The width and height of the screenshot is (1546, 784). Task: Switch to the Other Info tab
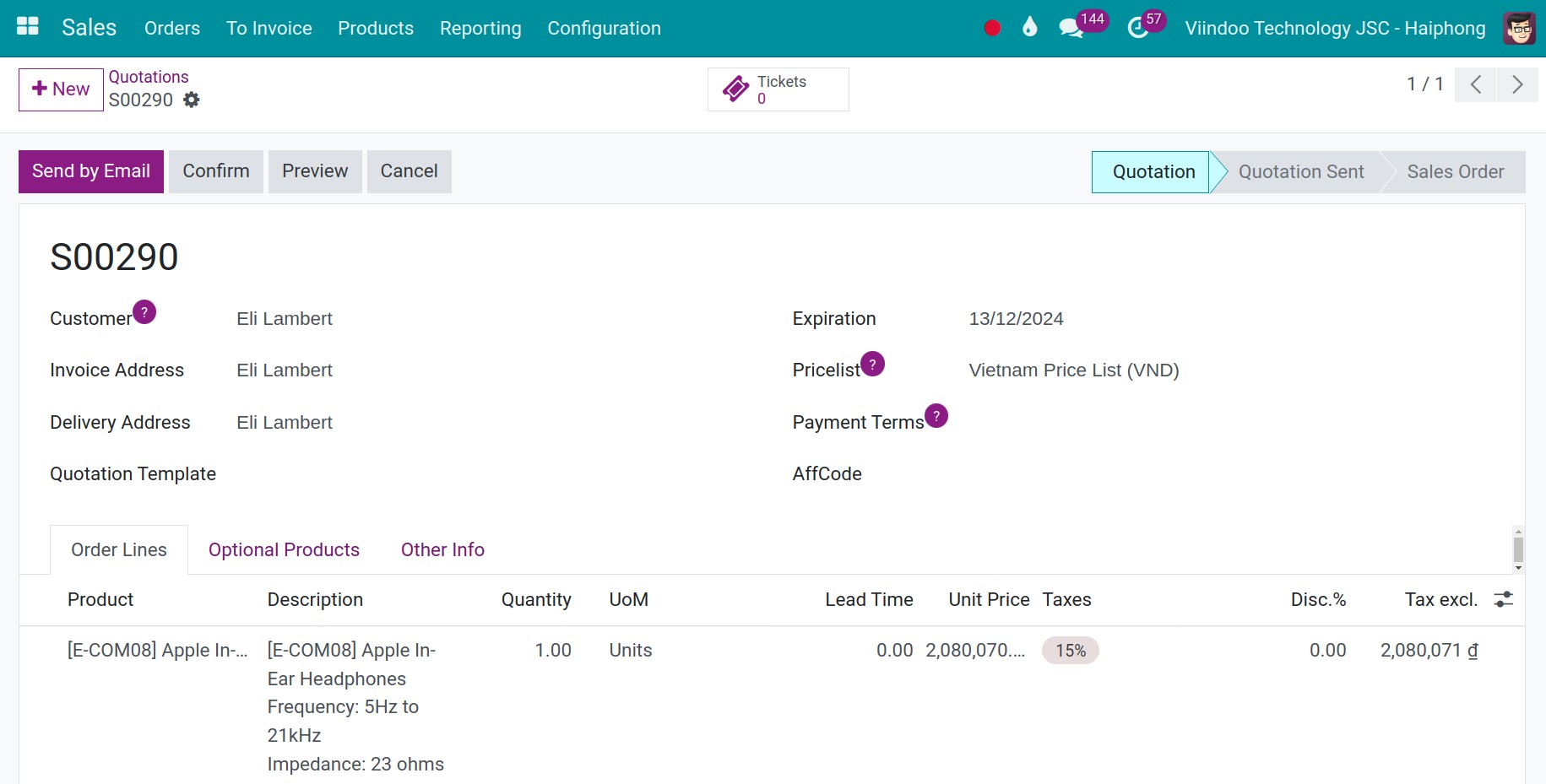[442, 549]
